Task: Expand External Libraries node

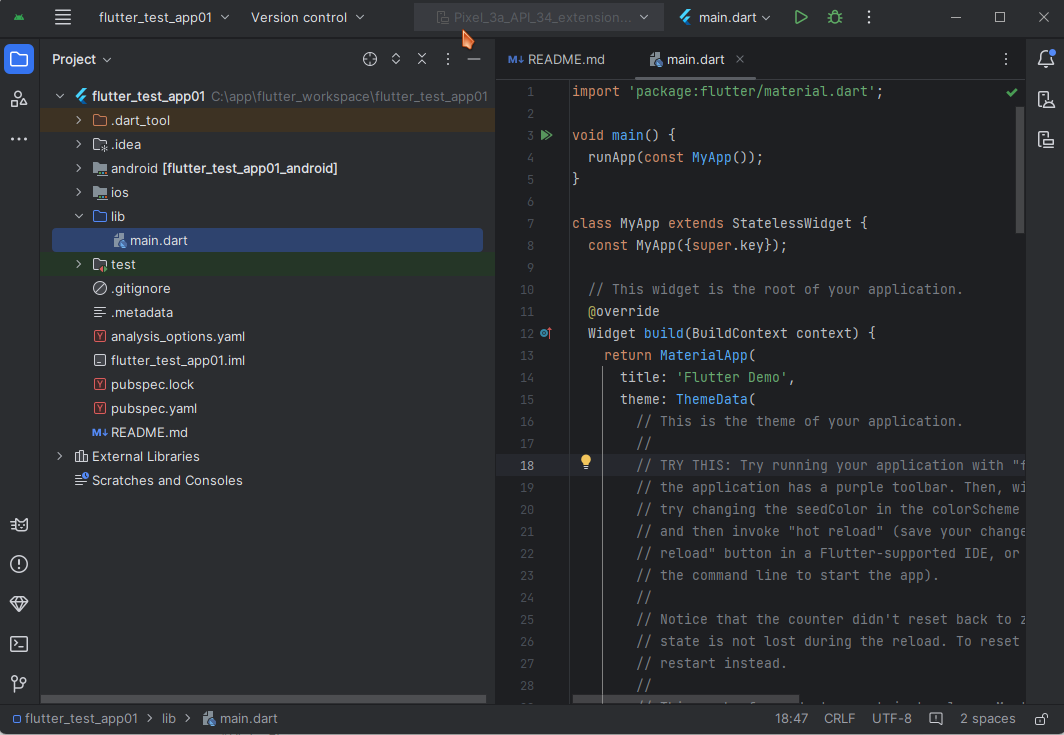Action: [x=60, y=456]
